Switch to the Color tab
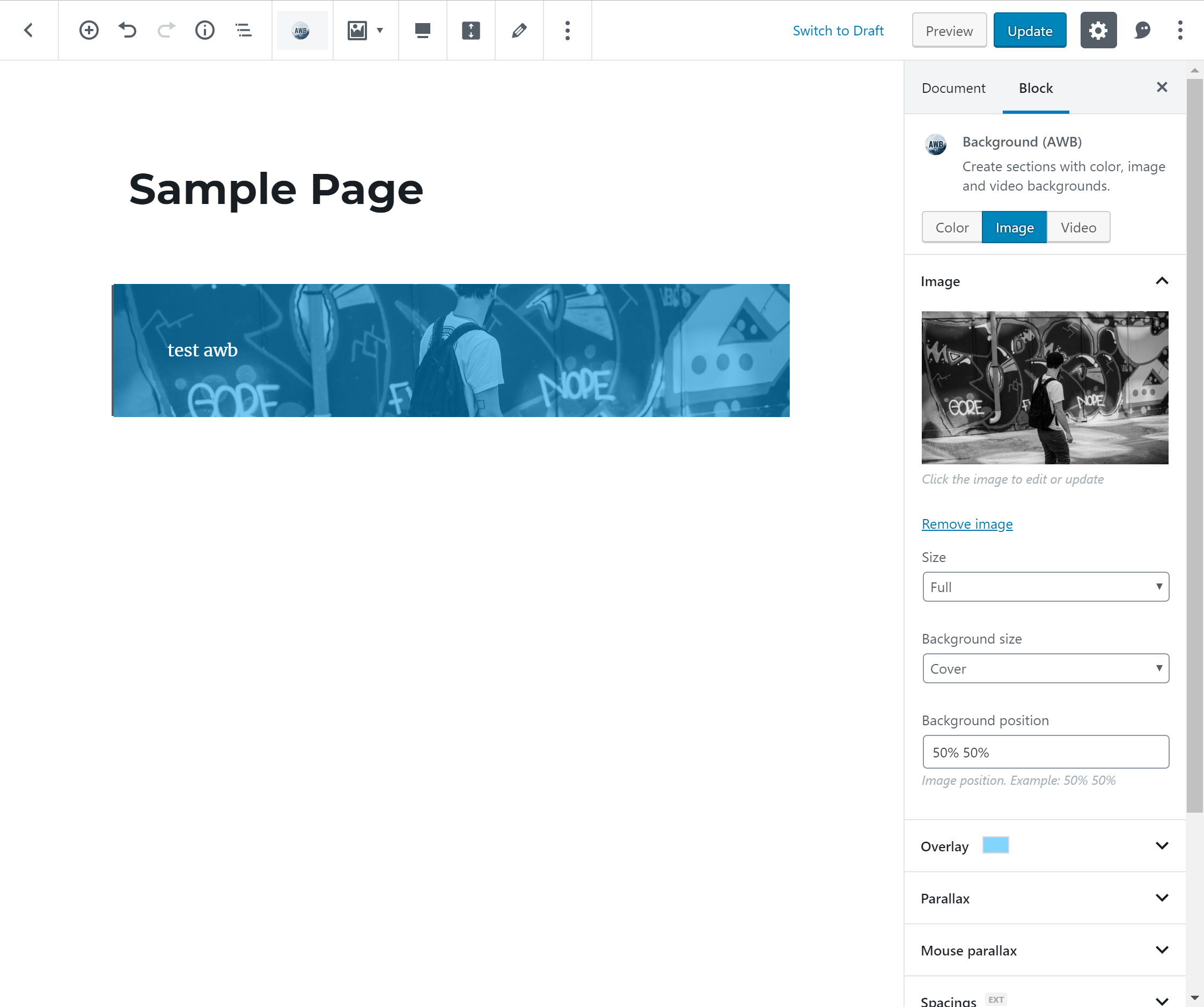Image resolution: width=1204 pixels, height=1007 pixels. pyautogui.click(x=951, y=227)
